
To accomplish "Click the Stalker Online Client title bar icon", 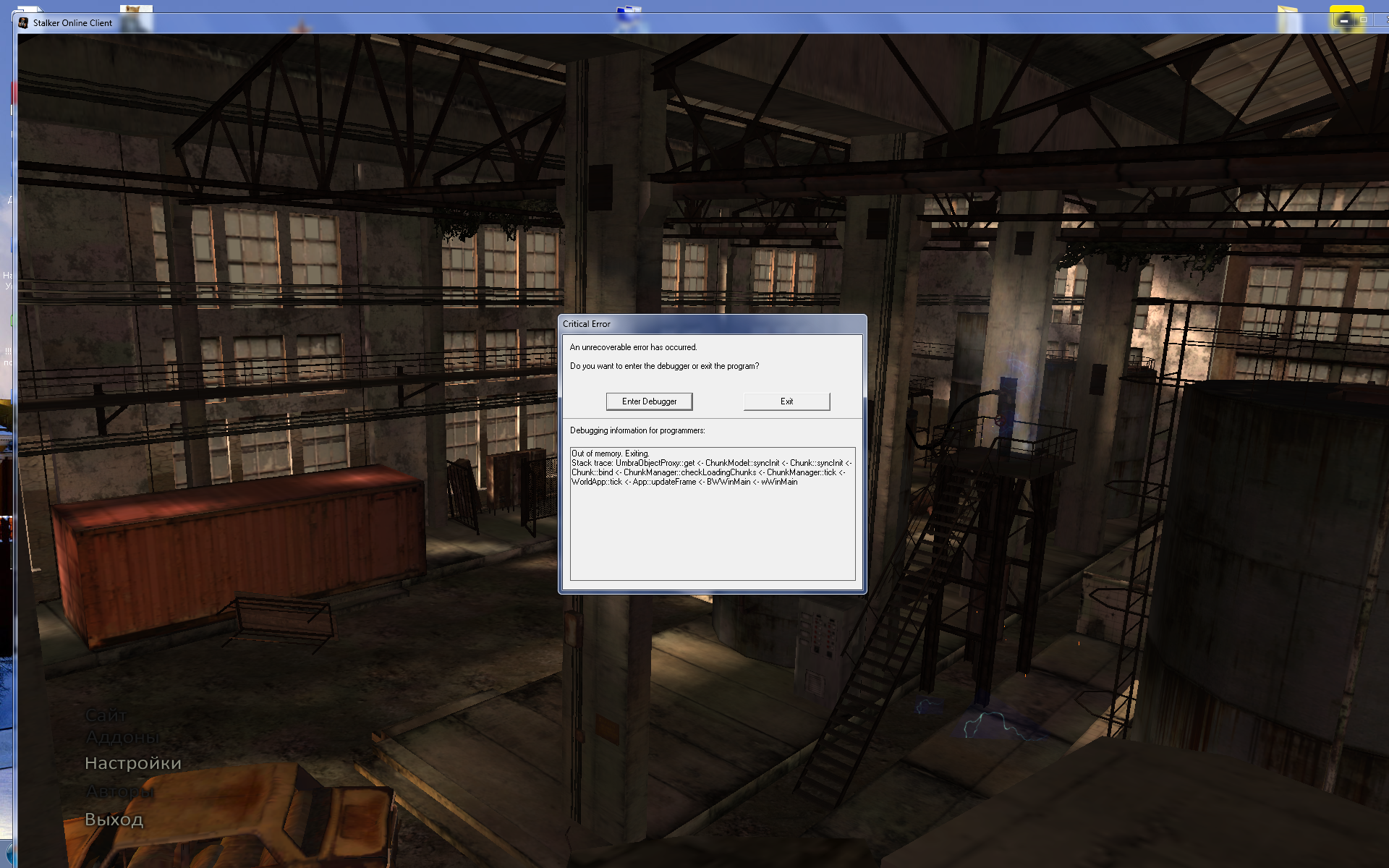I will [x=23, y=22].
